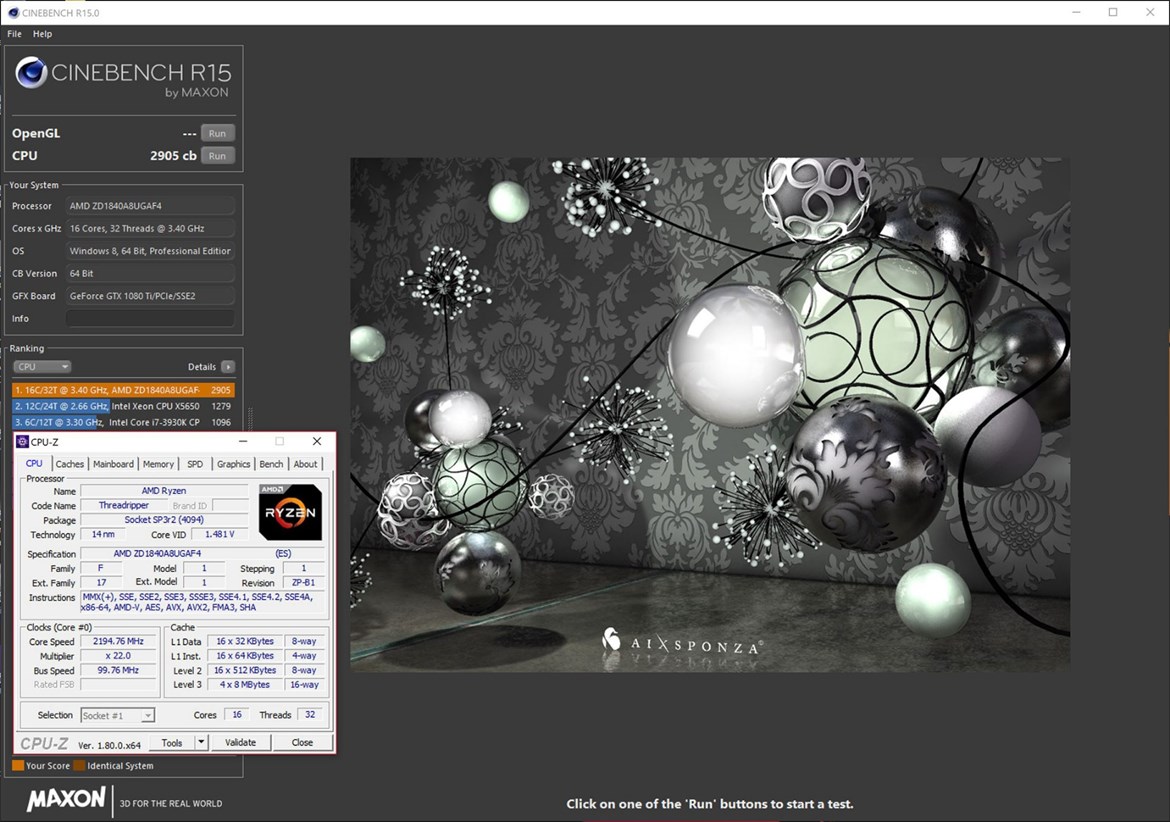
Task: Switch to the About tab in CPU-Z
Action: coord(305,464)
